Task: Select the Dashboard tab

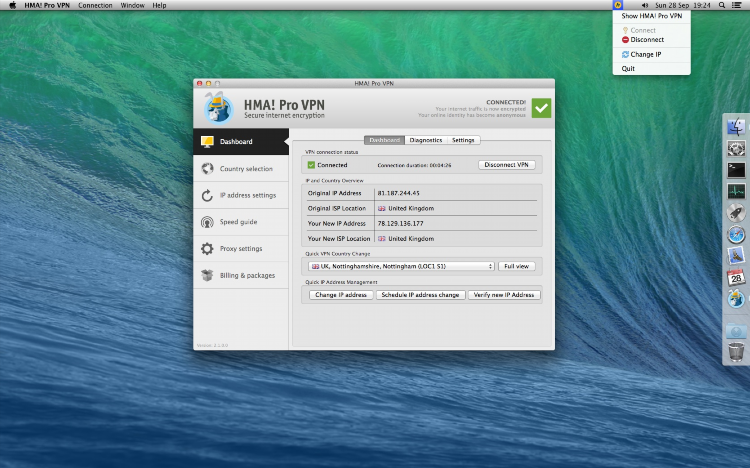Action: click(385, 140)
